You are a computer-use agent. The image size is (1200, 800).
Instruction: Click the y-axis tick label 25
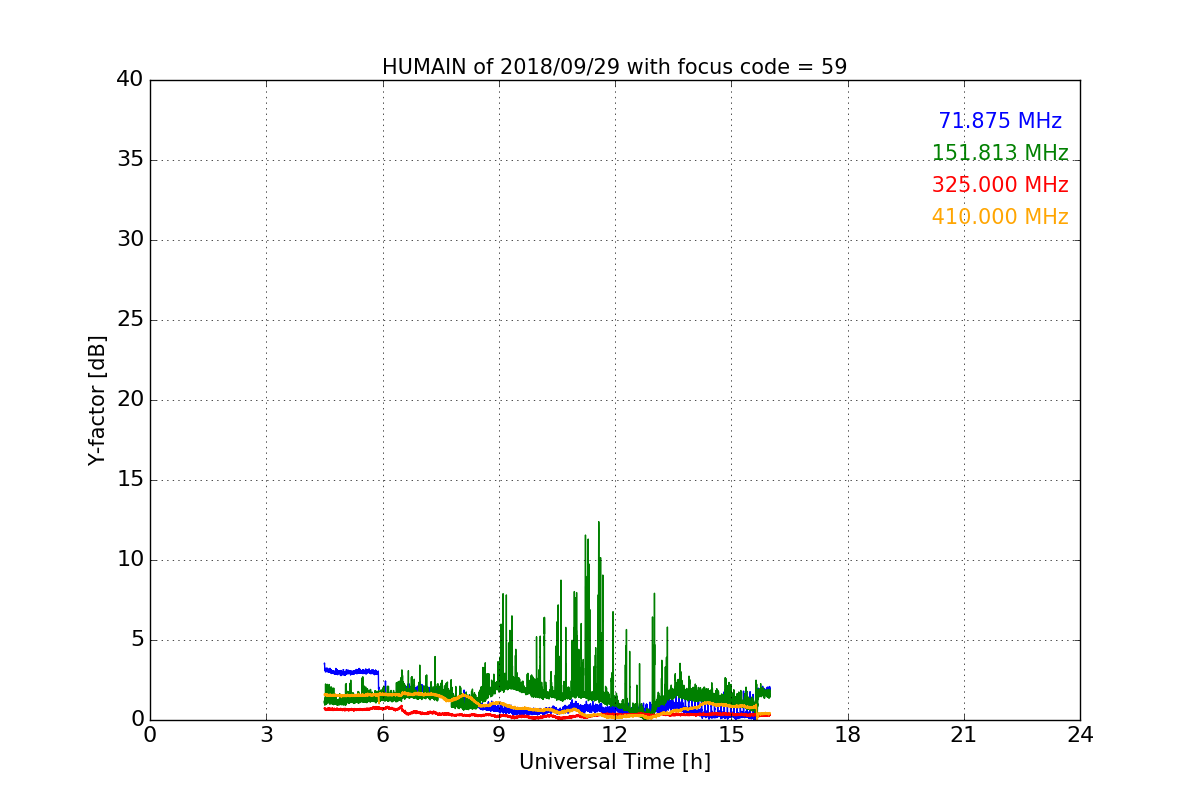129,320
